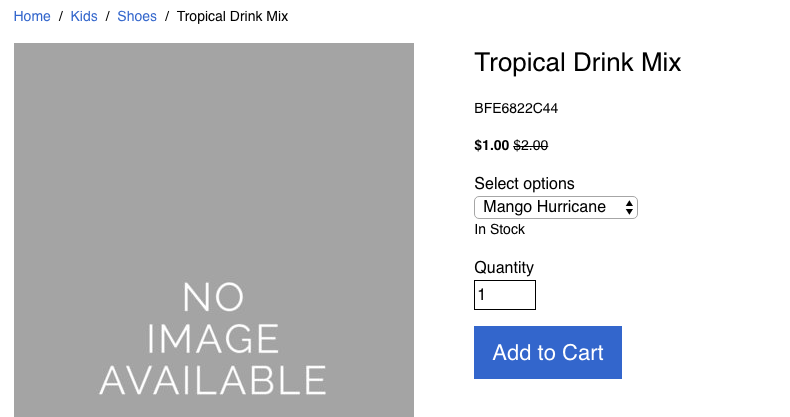This screenshot has width=790, height=417.
Task: Click the crossed-out $2.00 original price
Action: (531, 146)
